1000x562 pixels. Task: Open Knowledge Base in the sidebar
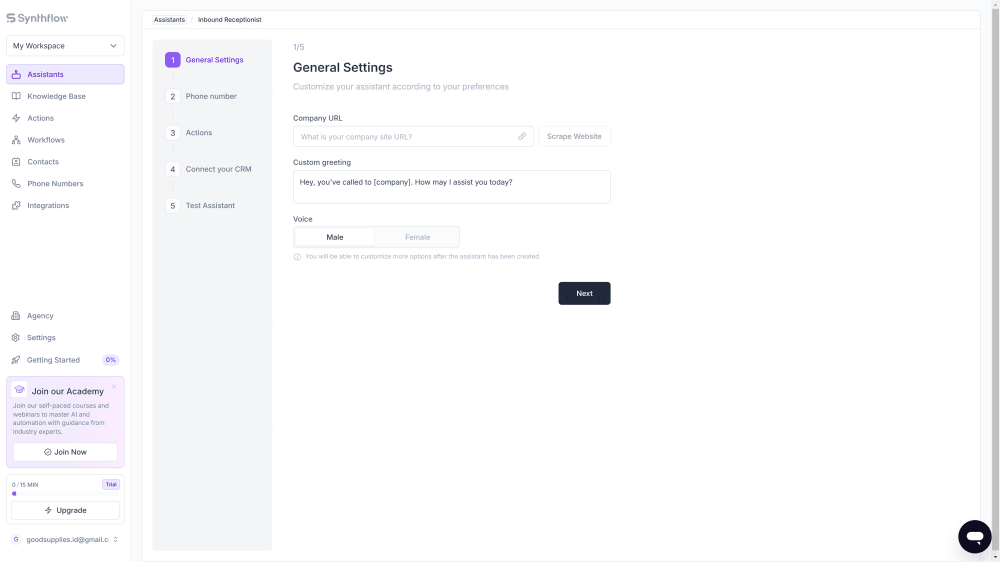[65, 96]
